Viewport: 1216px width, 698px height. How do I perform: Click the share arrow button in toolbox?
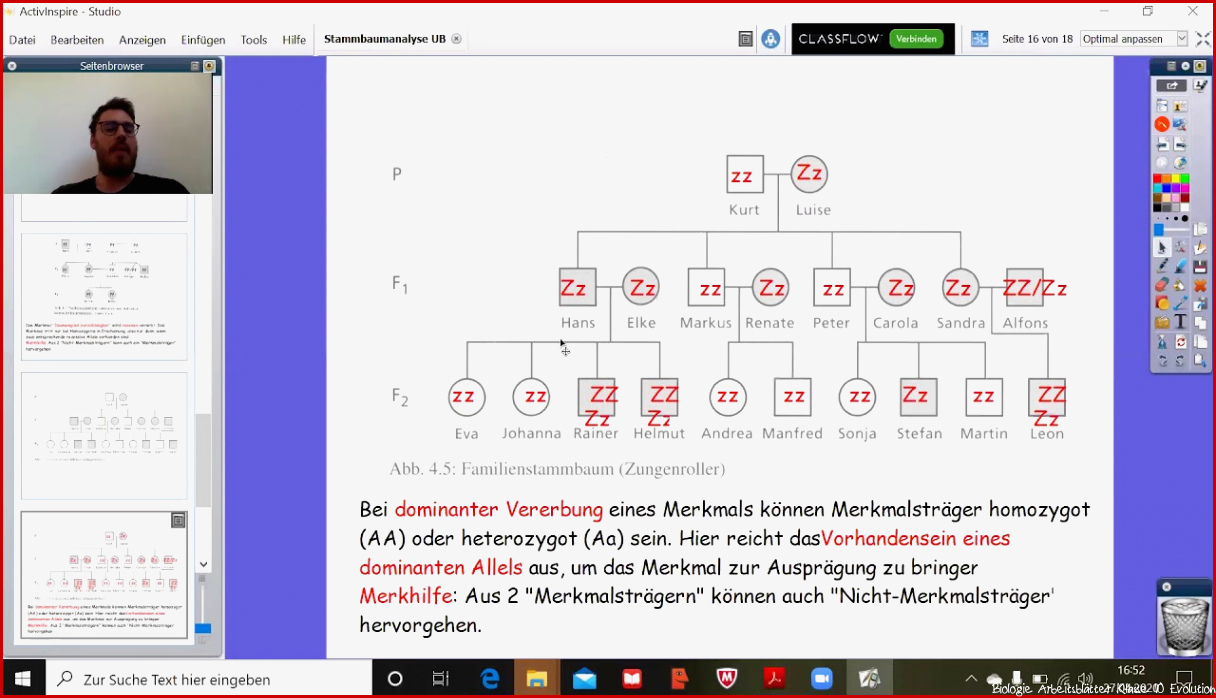point(1171,86)
